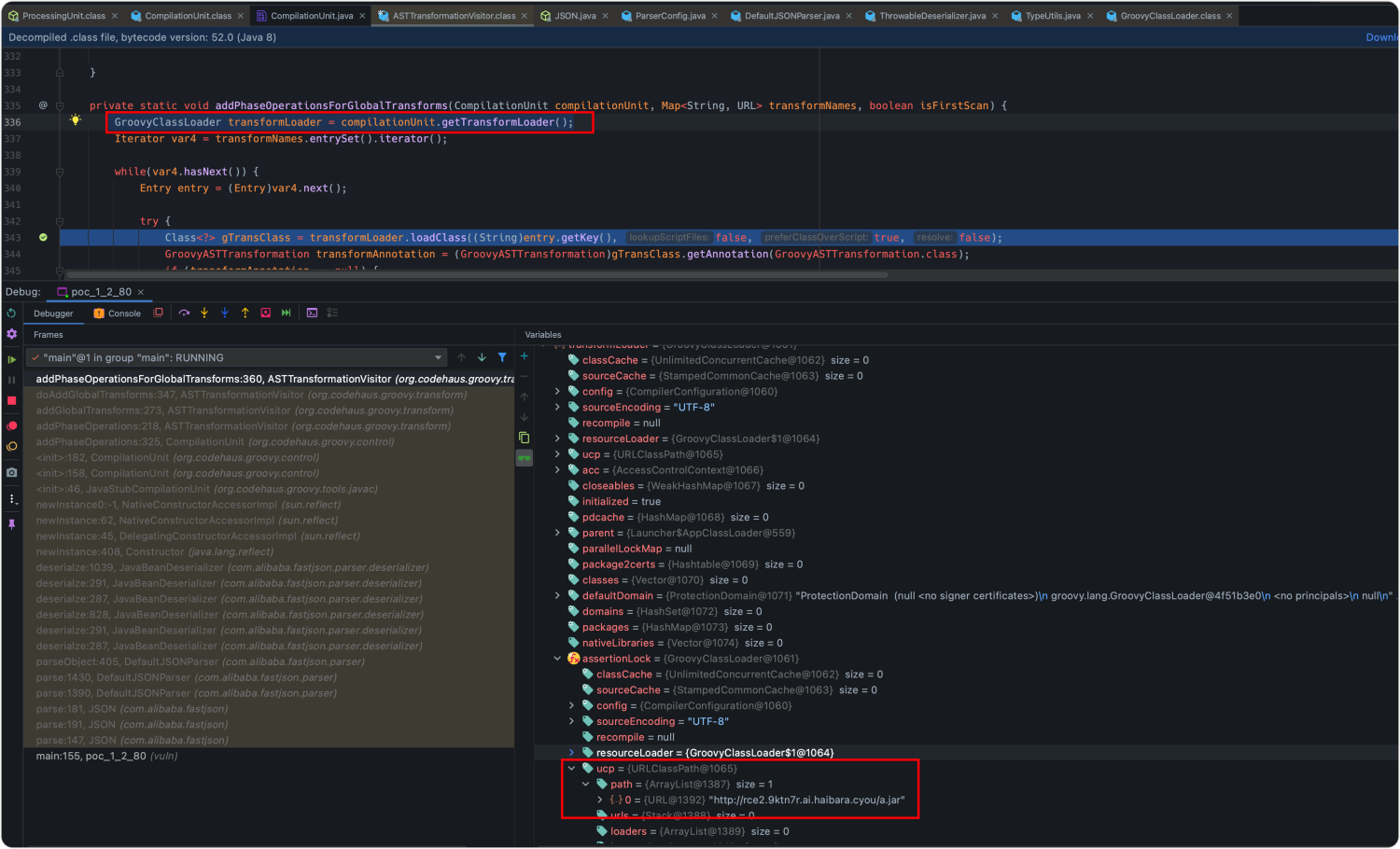
Task: Switch to the Console tab
Action: click(117, 313)
